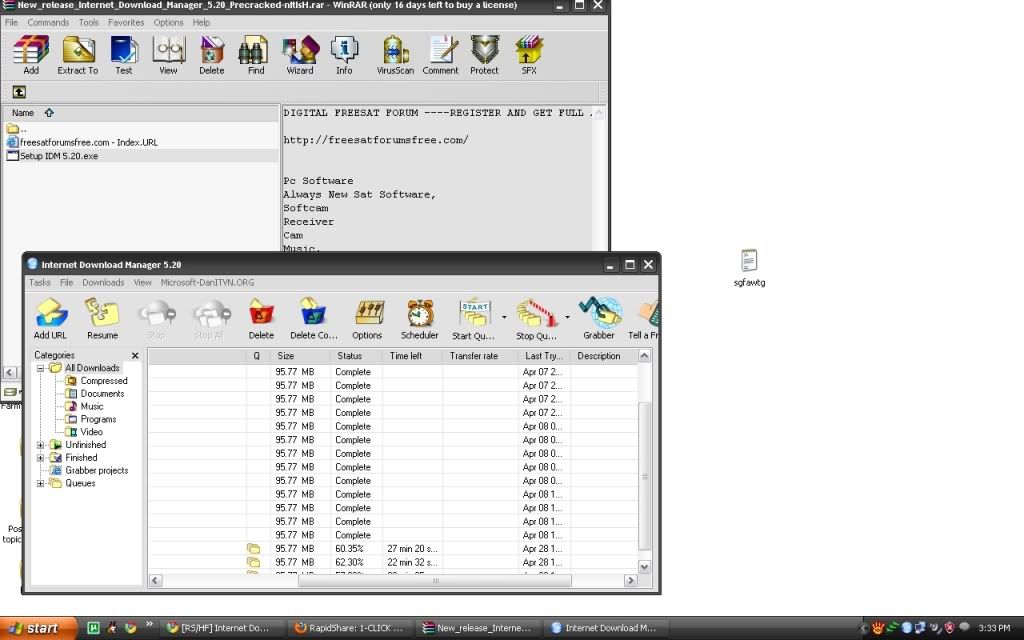Open the View tool in WinRAR
The image size is (1024, 640).
tap(168, 55)
